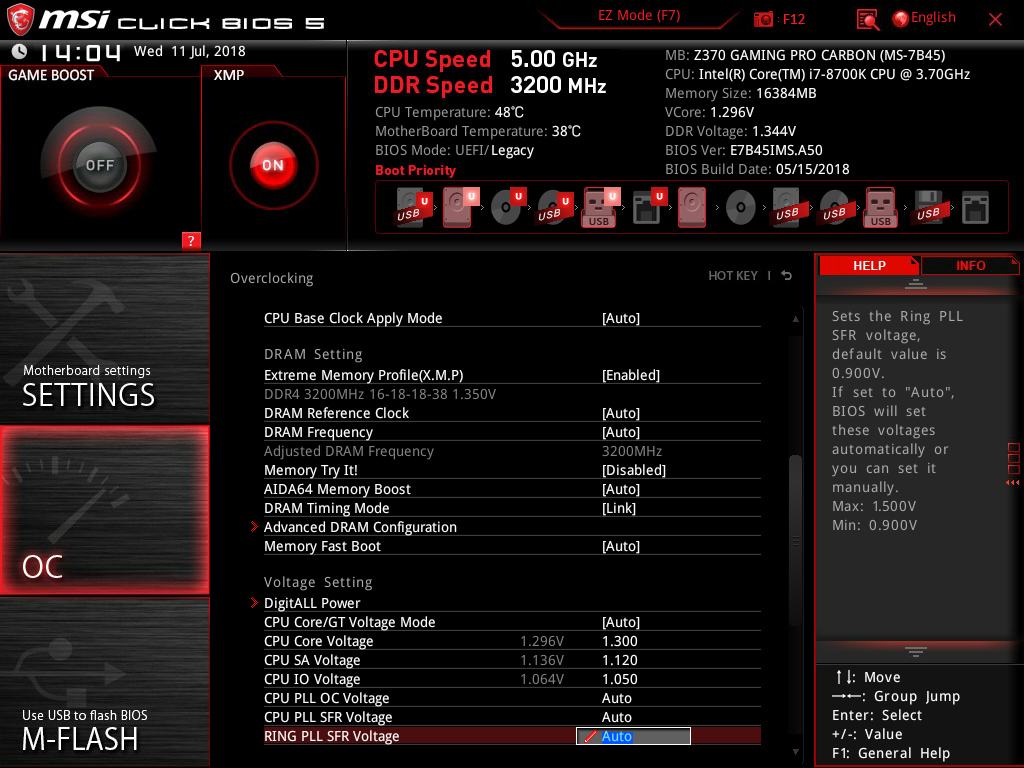This screenshot has width=1024, height=768.
Task: Switch to the INFO tab
Action: click(x=970, y=266)
